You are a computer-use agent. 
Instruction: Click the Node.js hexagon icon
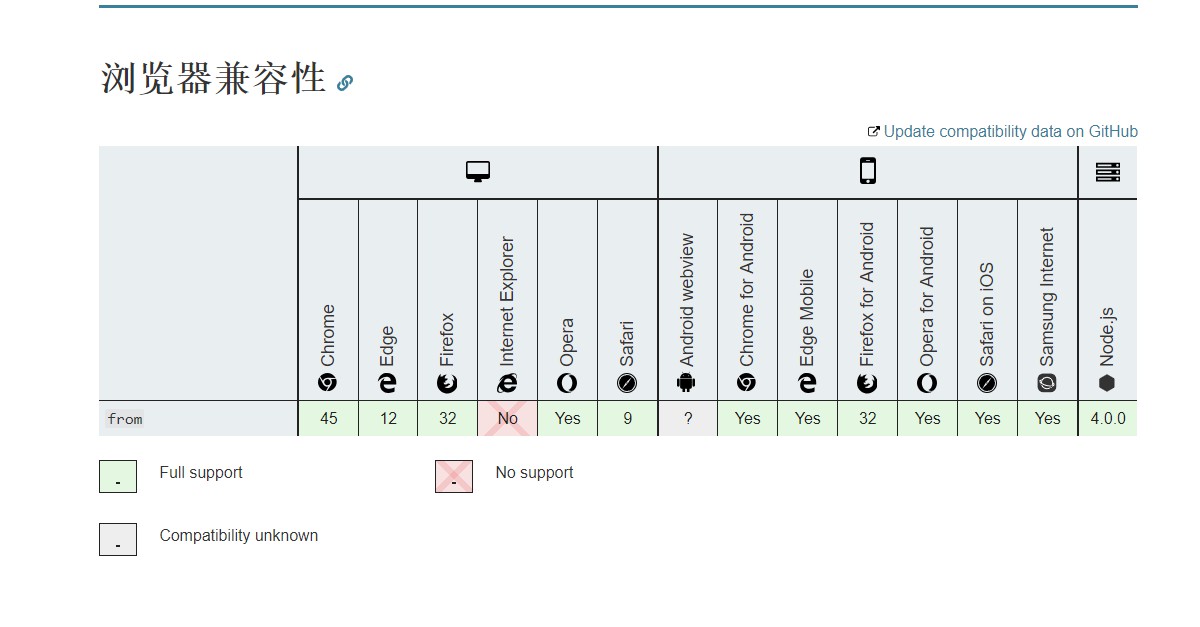[x=1107, y=382]
